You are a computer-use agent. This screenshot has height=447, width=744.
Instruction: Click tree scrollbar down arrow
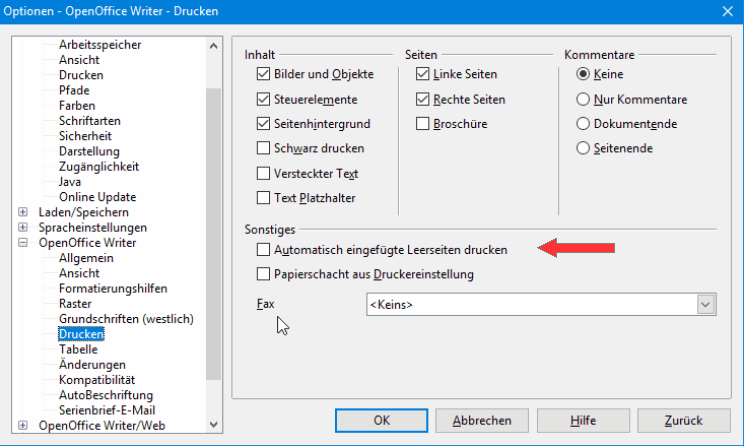click(x=214, y=424)
